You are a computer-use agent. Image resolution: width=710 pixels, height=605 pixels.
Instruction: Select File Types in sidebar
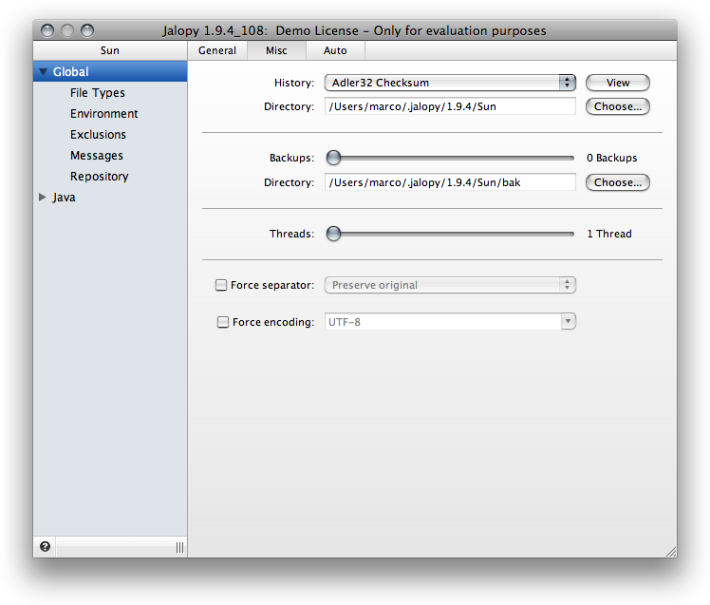click(97, 93)
